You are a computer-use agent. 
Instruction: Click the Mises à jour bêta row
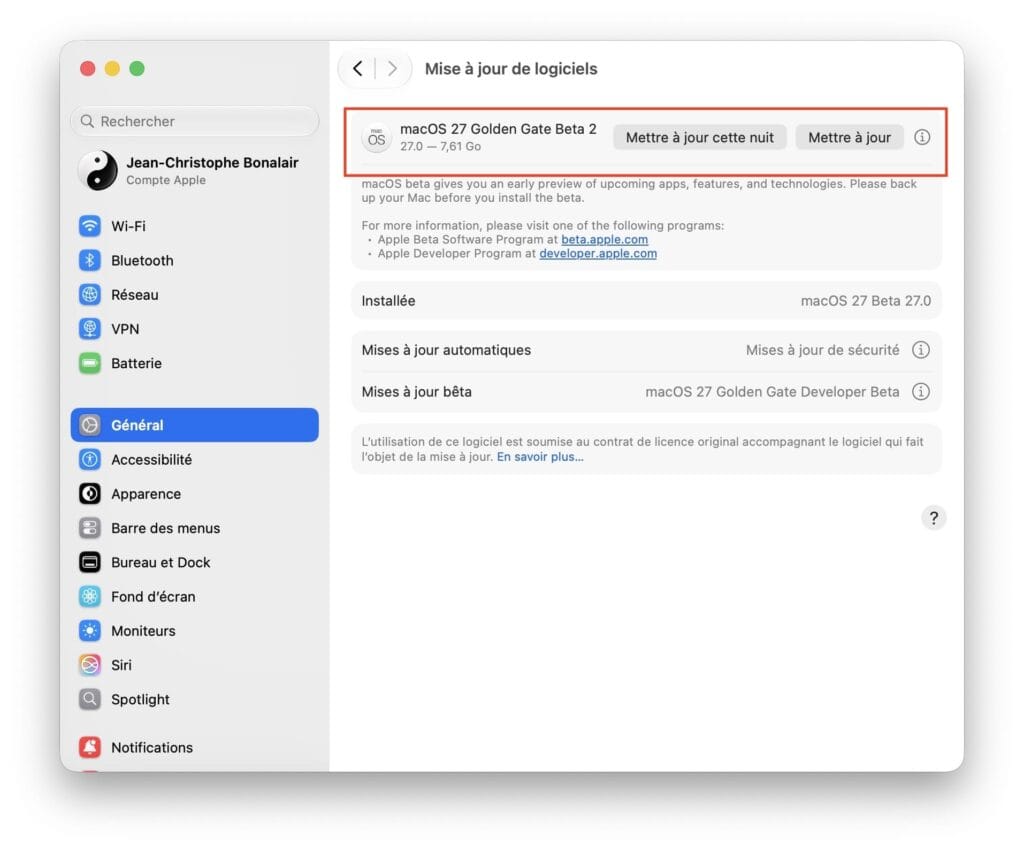pyautogui.click(x=647, y=392)
